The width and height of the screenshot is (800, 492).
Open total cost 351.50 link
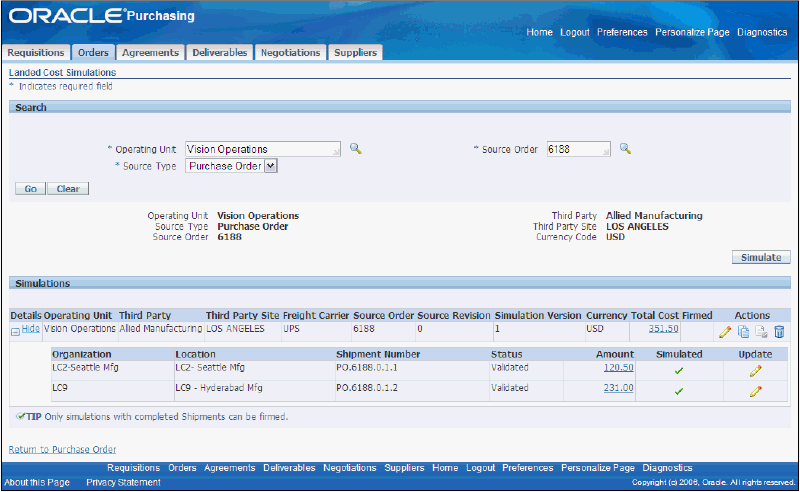pyautogui.click(x=663, y=329)
